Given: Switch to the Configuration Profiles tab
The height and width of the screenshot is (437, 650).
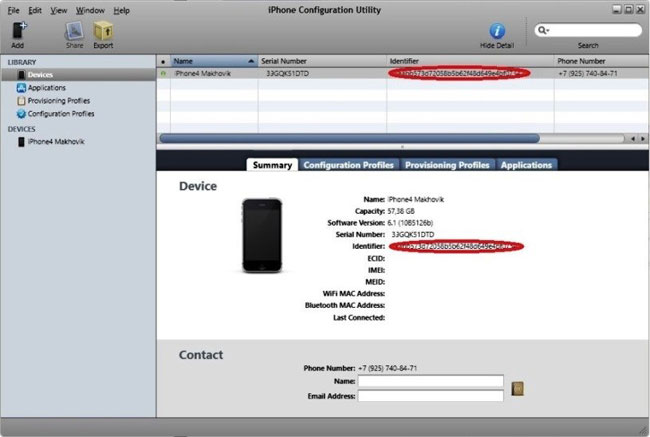Looking at the screenshot, I should pyautogui.click(x=348, y=165).
